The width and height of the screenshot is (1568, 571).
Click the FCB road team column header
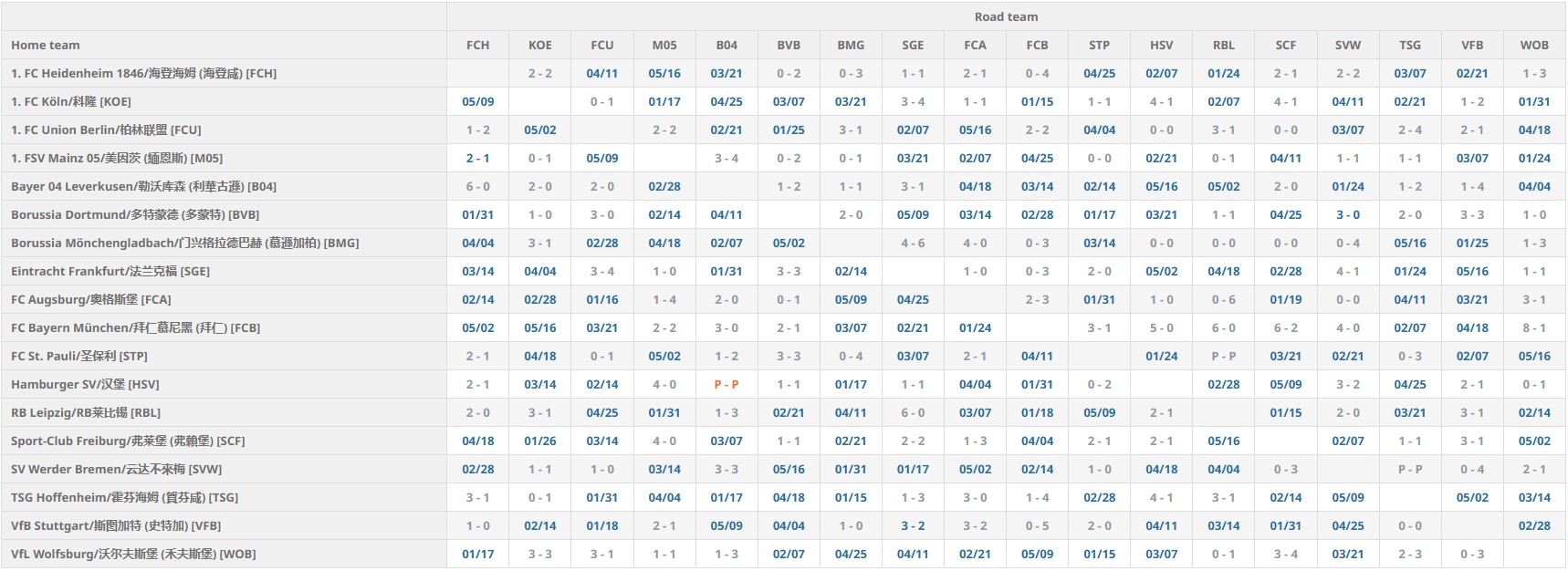click(1037, 45)
